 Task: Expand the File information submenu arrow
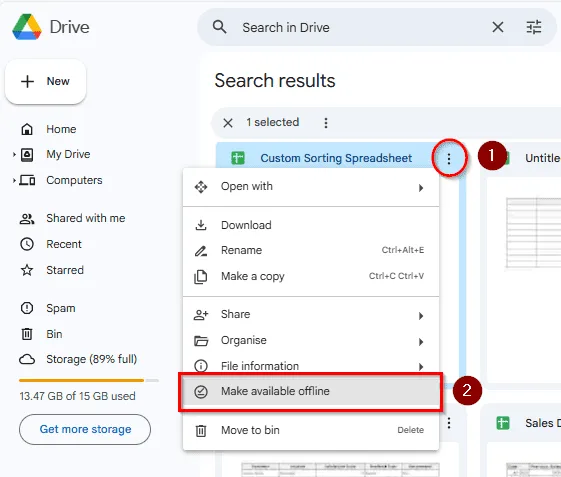[421, 366]
